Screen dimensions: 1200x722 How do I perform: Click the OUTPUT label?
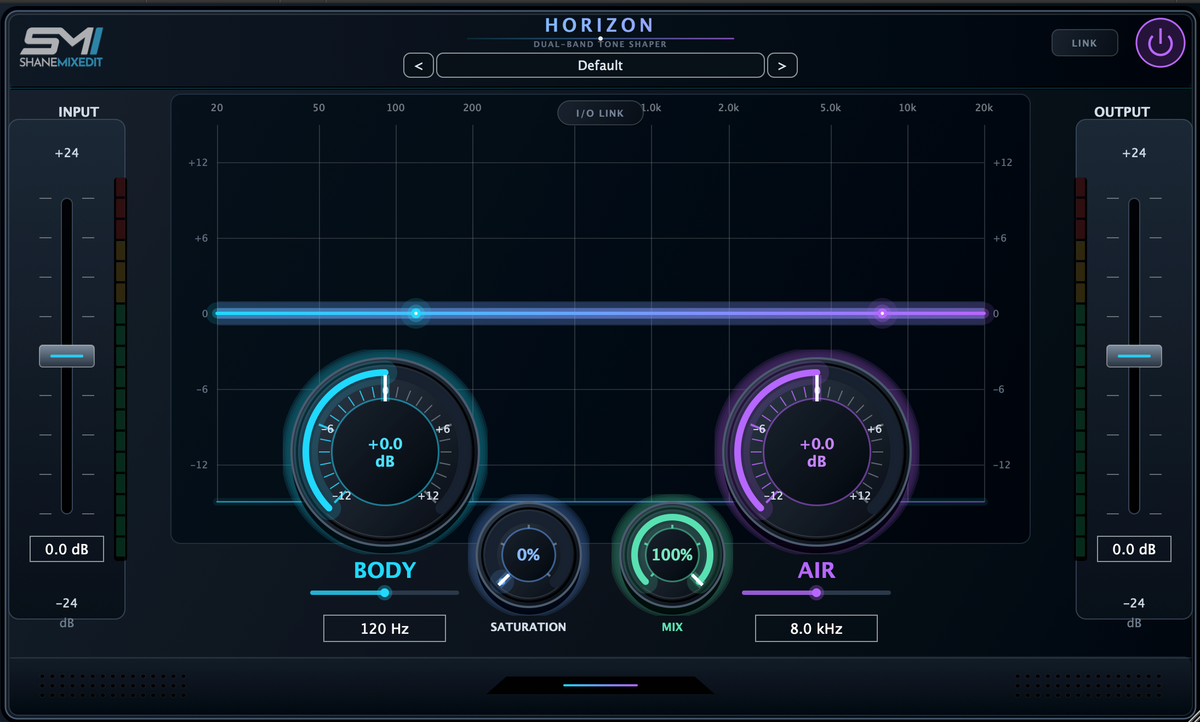click(1122, 112)
